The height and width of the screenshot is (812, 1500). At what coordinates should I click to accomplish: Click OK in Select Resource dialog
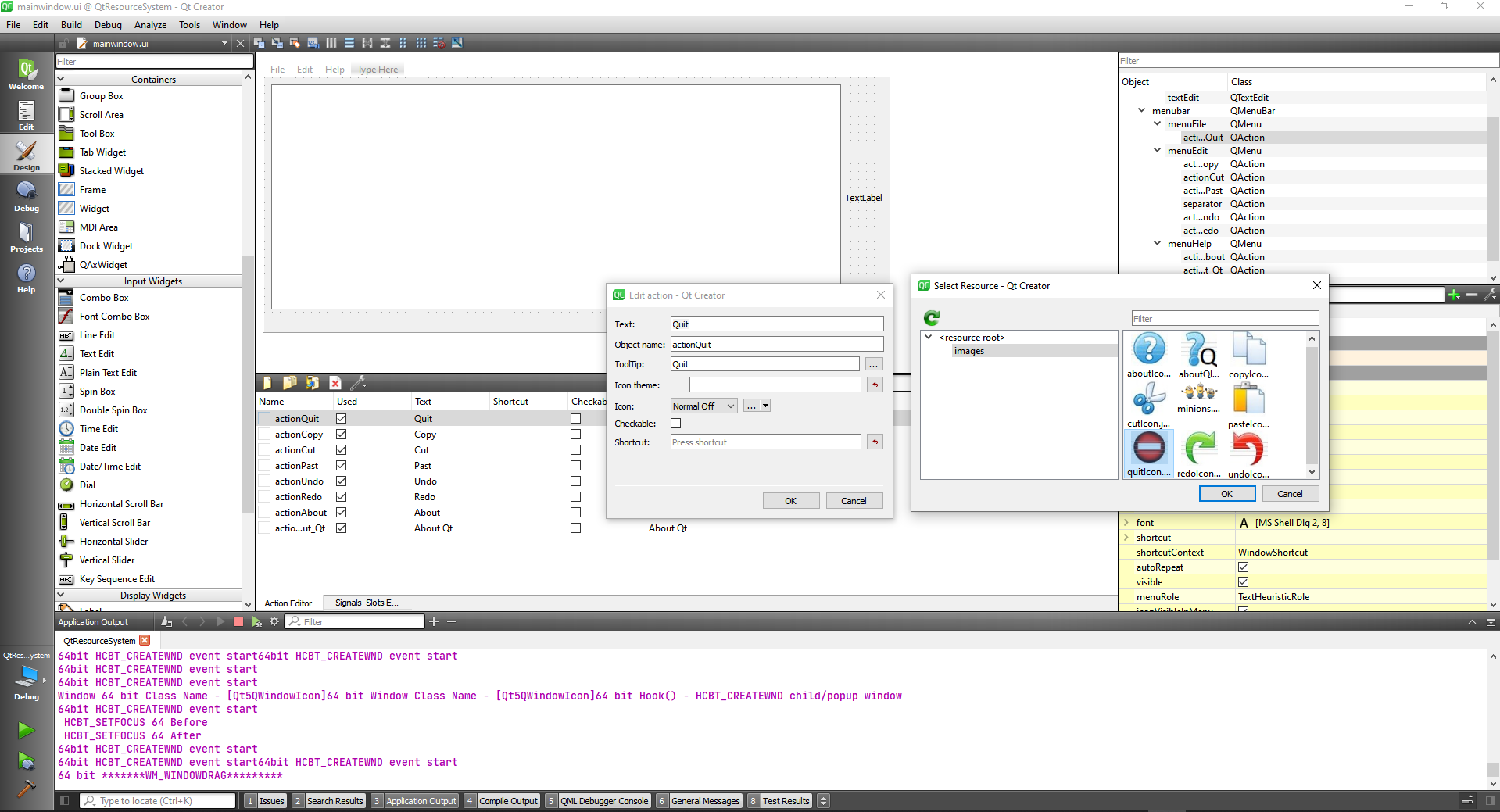coord(1227,493)
